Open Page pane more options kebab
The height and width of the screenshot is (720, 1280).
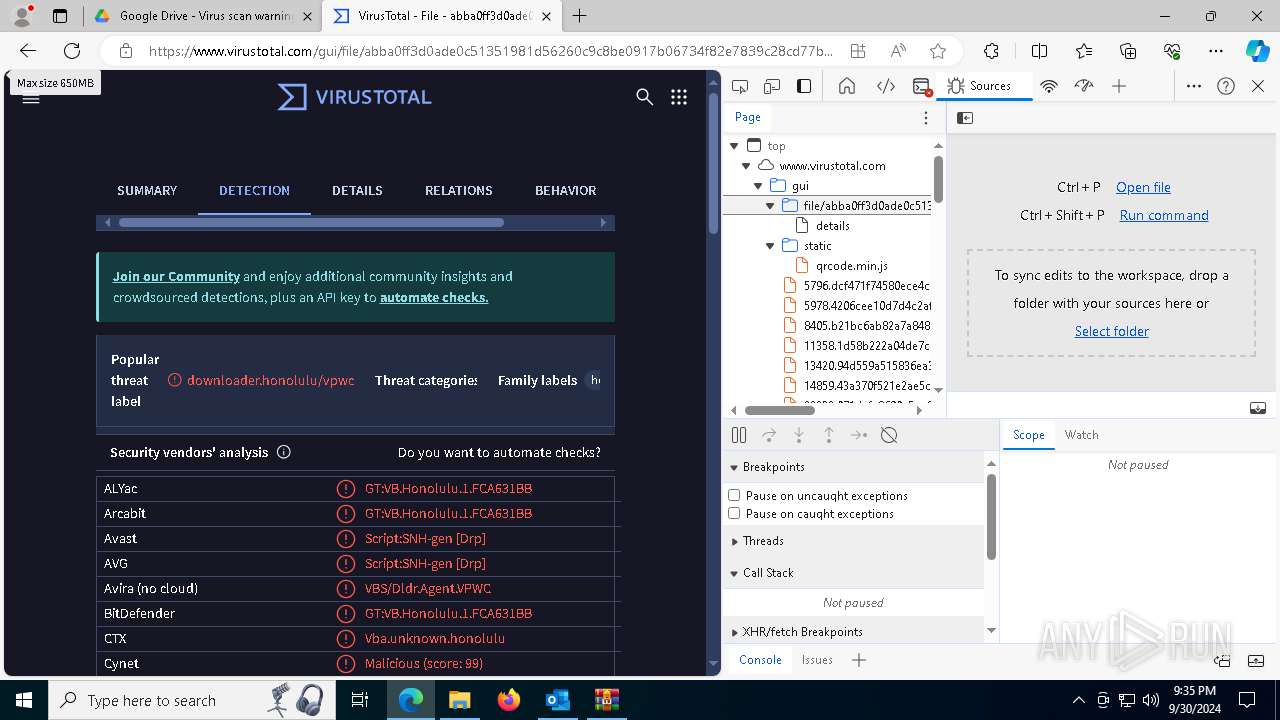pyautogui.click(x=926, y=118)
